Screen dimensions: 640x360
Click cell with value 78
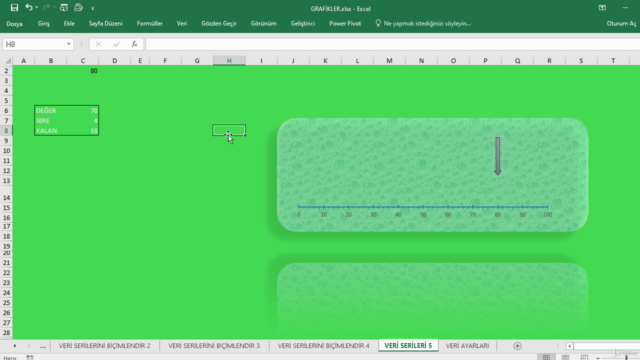(x=83, y=111)
